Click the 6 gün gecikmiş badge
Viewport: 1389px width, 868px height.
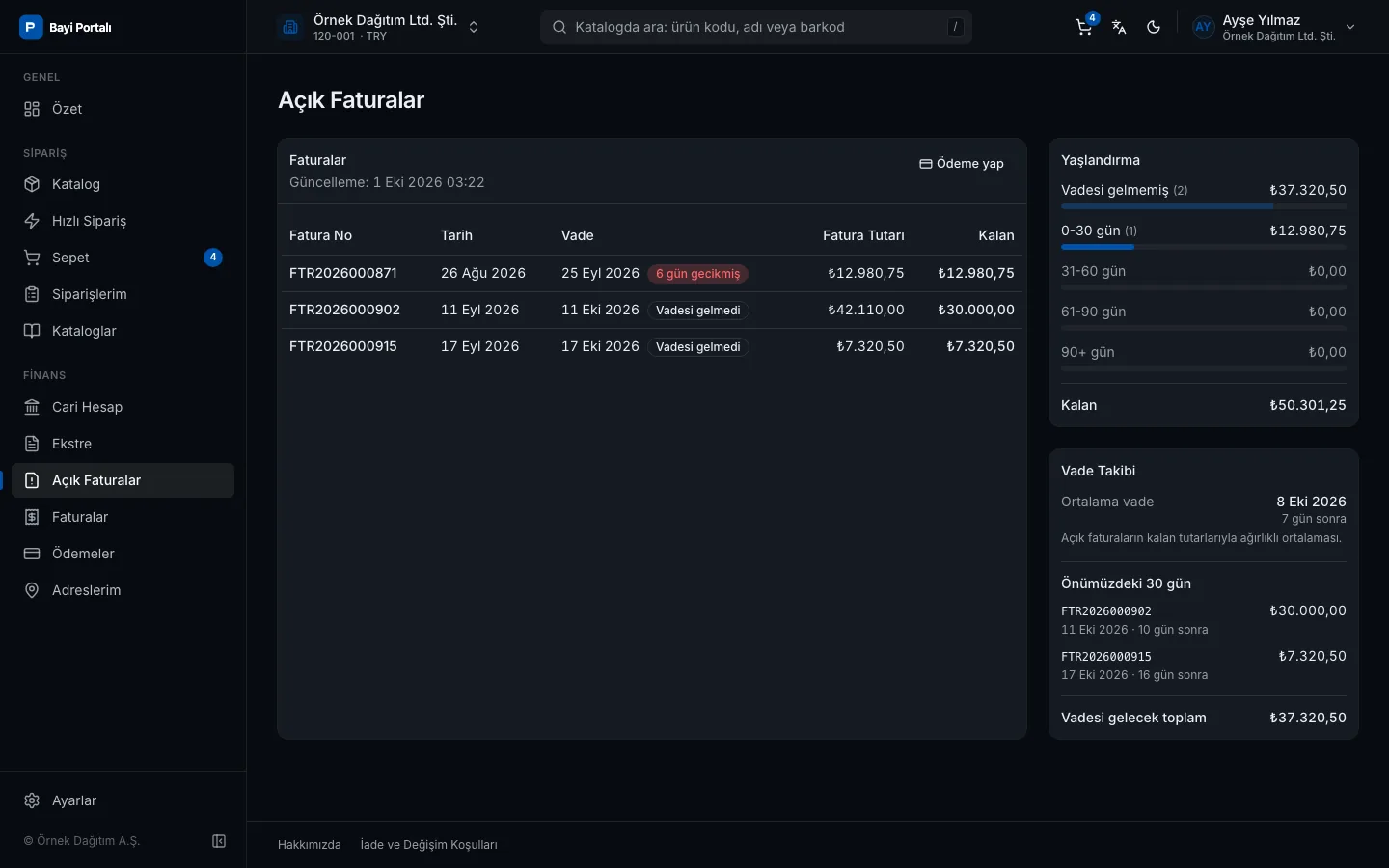pos(698,274)
